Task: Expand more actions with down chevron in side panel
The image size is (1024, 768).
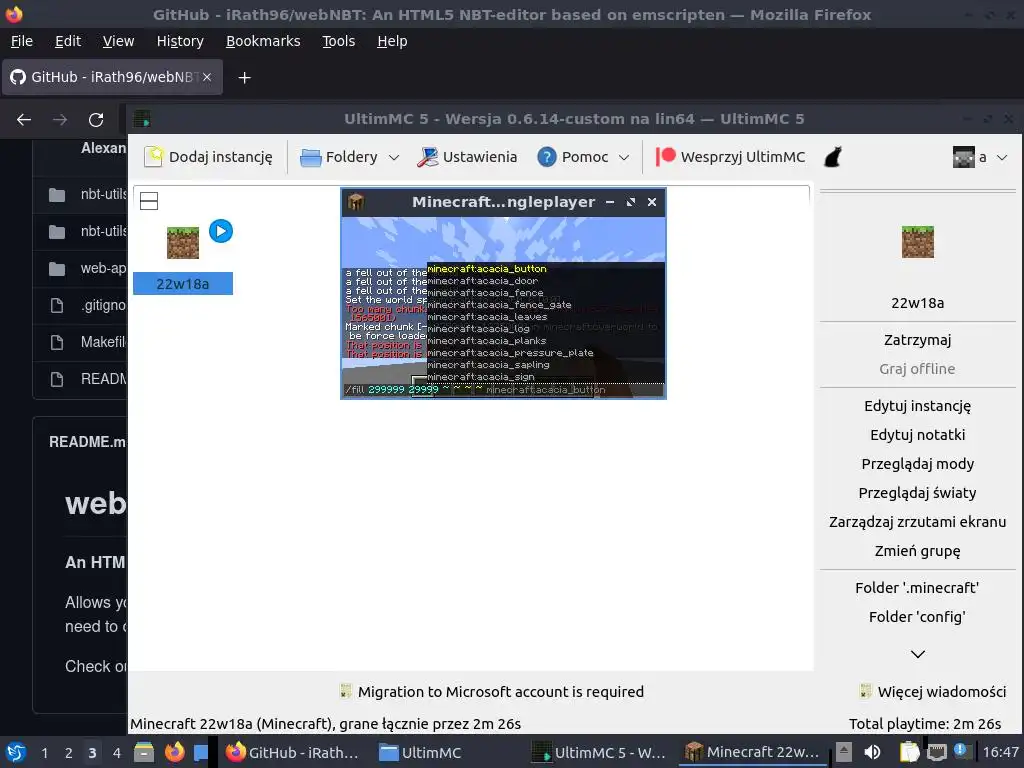Action: (x=918, y=654)
